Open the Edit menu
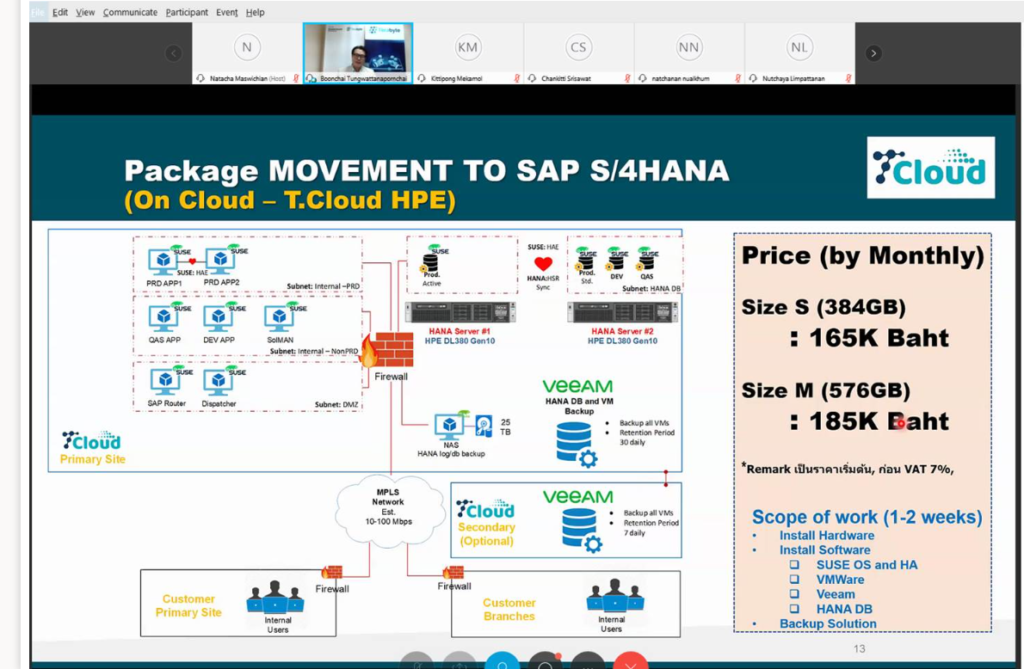The height and width of the screenshot is (669, 1024). (60, 12)
